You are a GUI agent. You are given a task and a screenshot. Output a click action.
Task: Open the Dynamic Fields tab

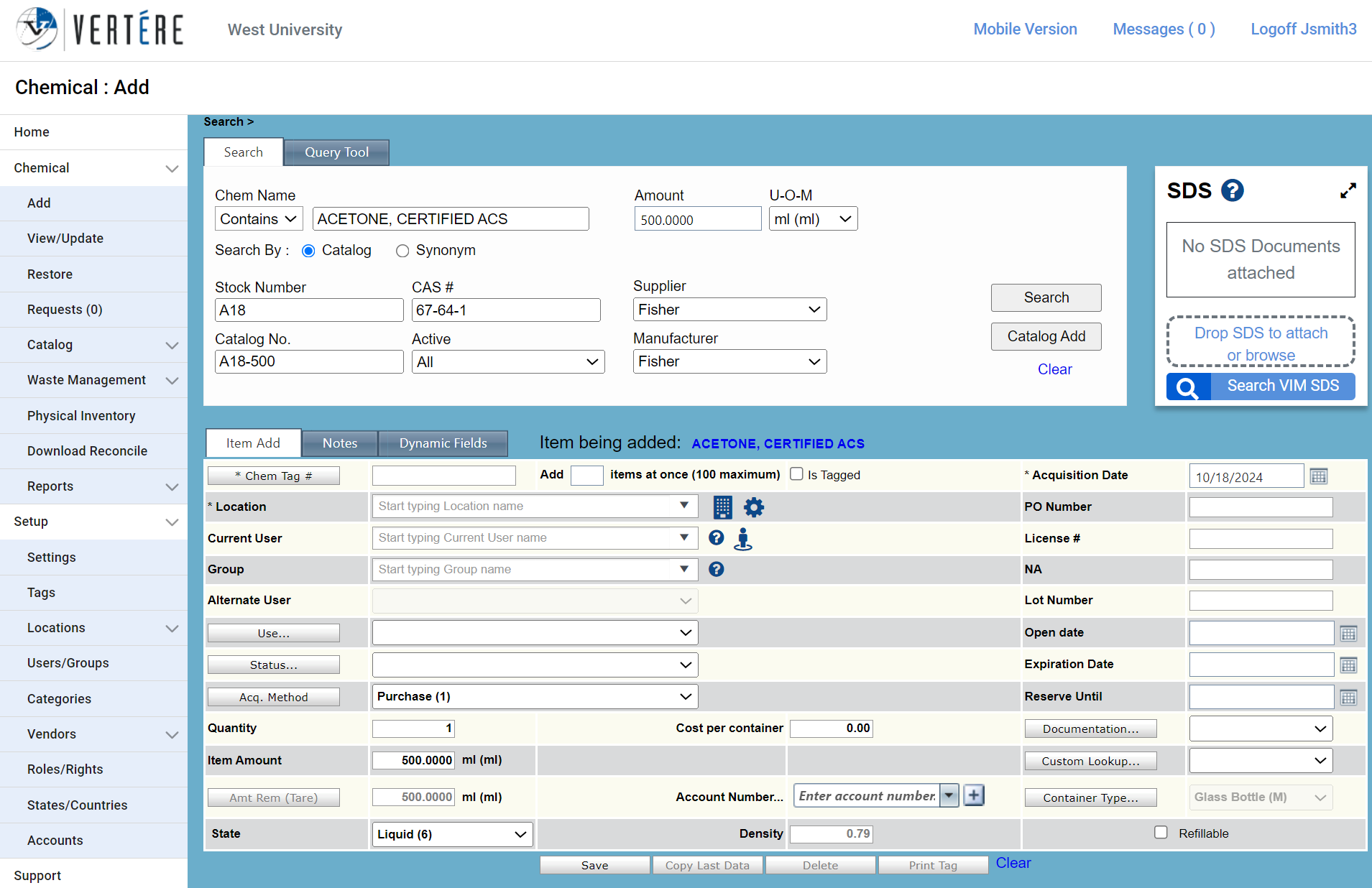(x=443, y=443)
